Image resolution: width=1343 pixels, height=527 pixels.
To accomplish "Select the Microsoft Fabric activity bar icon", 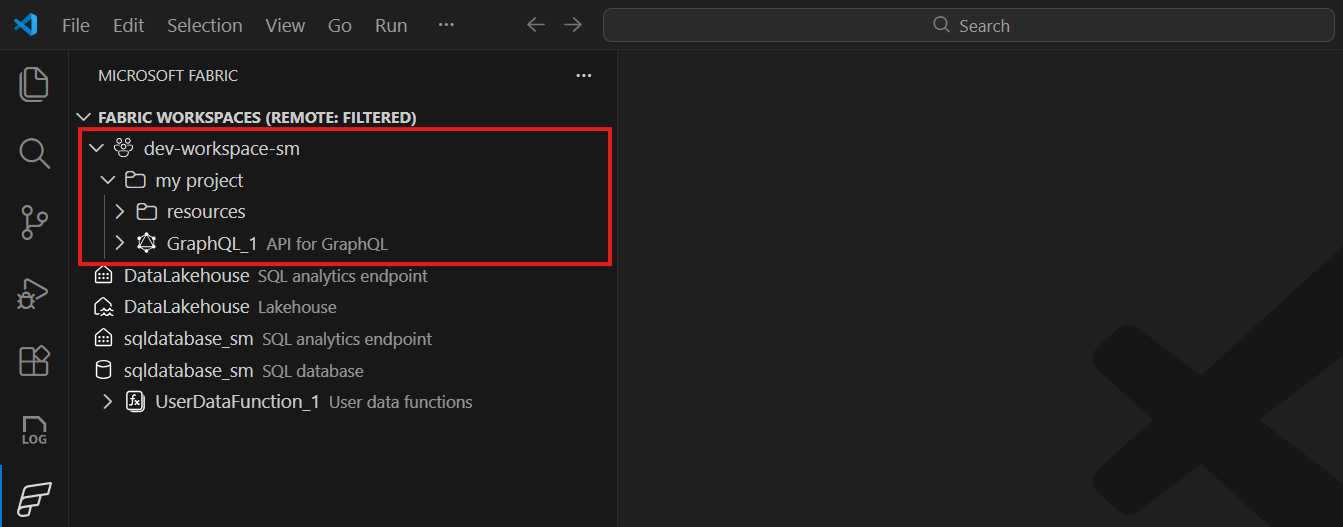I will pos(34,498).
